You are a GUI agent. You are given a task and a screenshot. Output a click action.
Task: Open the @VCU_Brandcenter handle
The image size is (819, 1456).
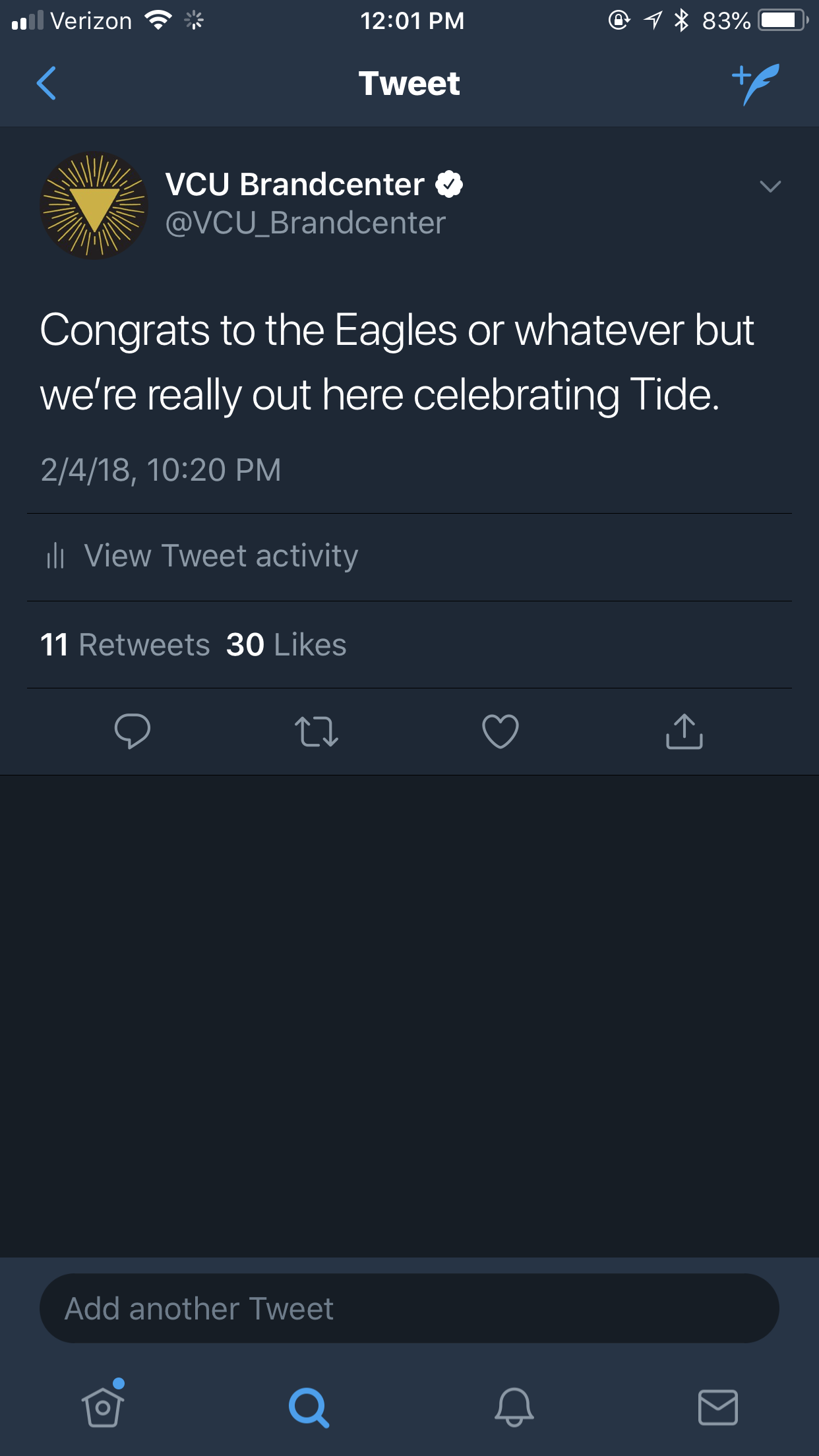pos(305,224)
